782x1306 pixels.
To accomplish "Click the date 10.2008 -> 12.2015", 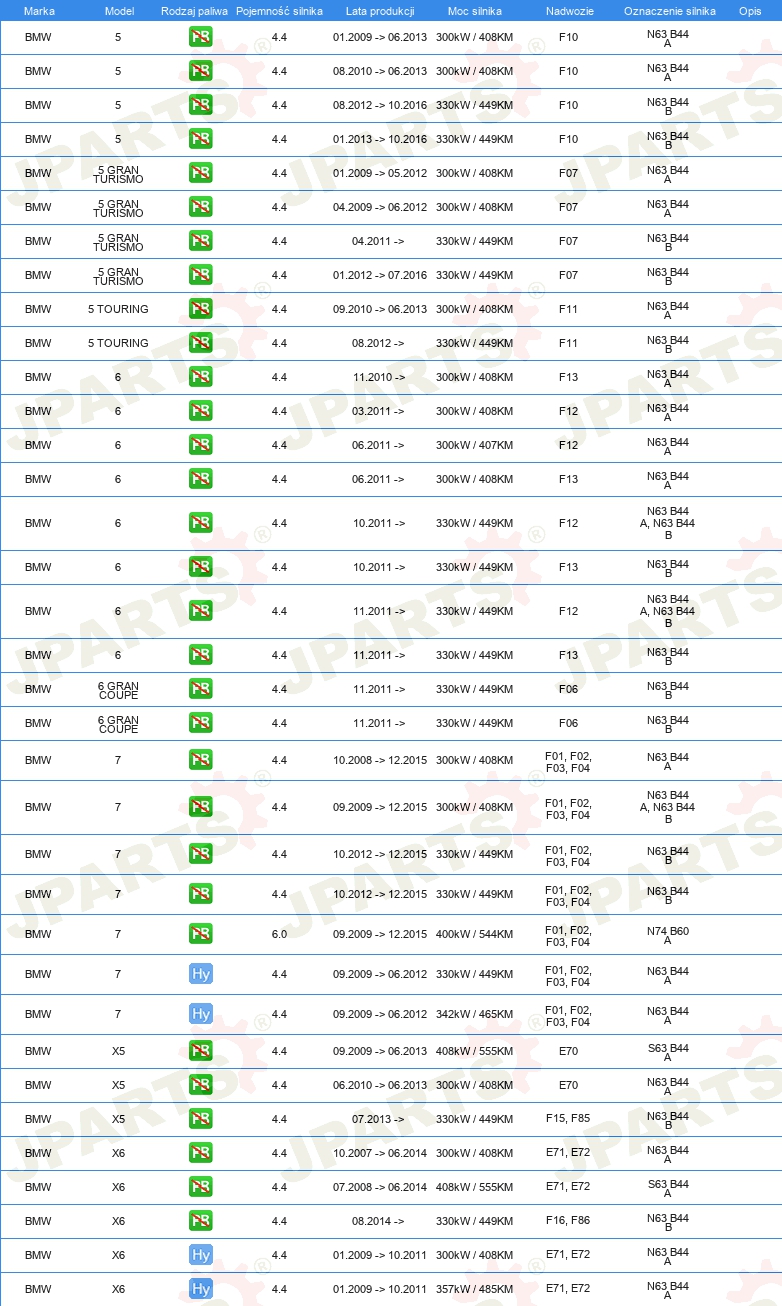I will click(x=379, y=760).
